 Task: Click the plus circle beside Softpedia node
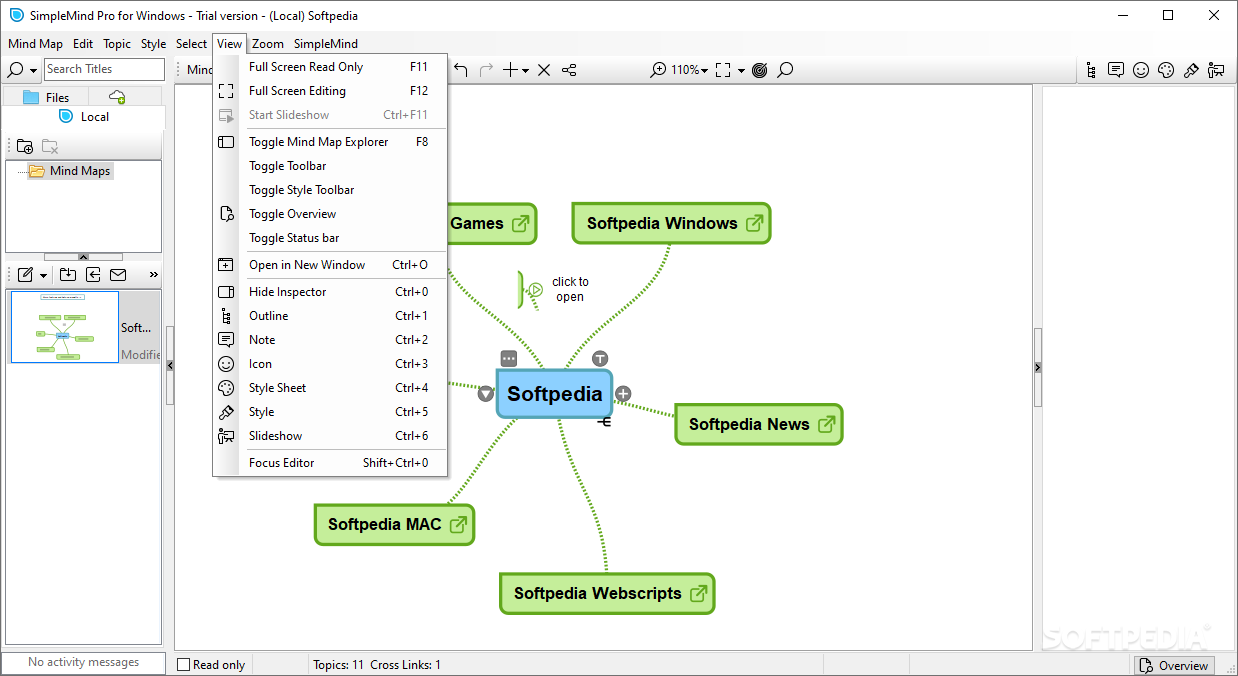pyautogui.click(x=623, y=393)
